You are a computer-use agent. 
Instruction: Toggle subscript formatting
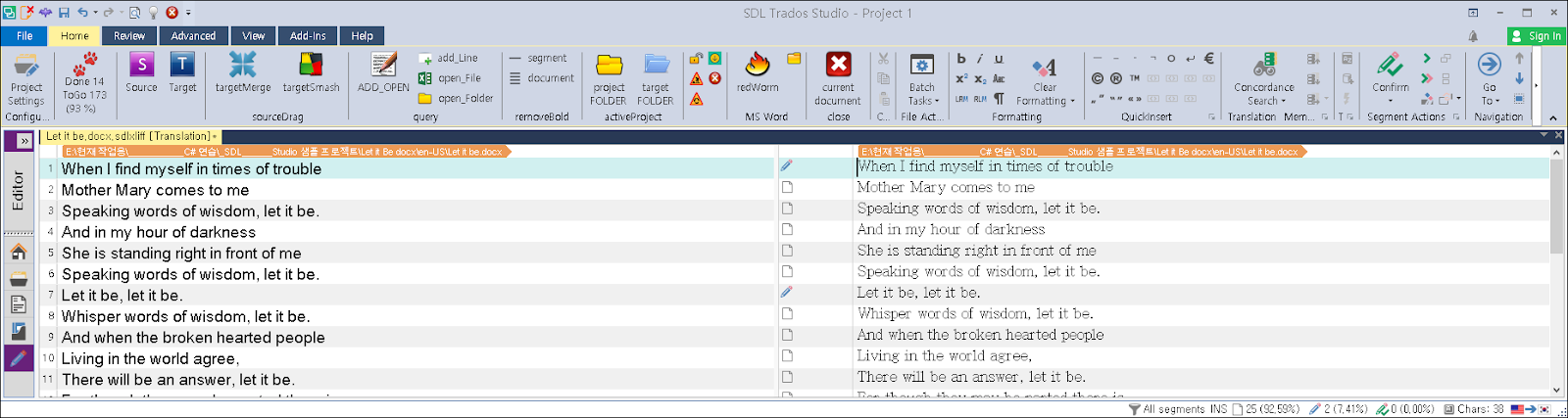[980, 78]
